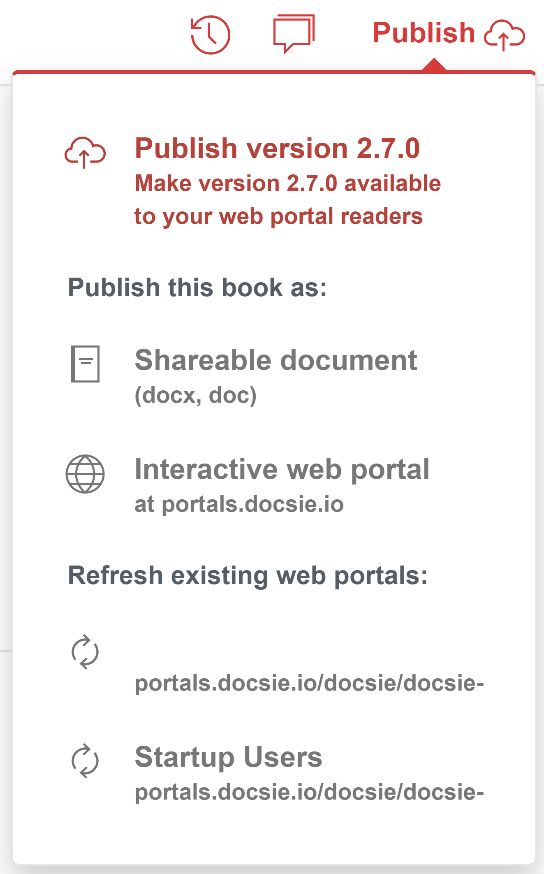Image resolution: width=544 pixels, height=874 pixels.
Task: Click the cloud icon next to Publish version 2.7.0
Action: pyautogui.click(x=85, y=152)
